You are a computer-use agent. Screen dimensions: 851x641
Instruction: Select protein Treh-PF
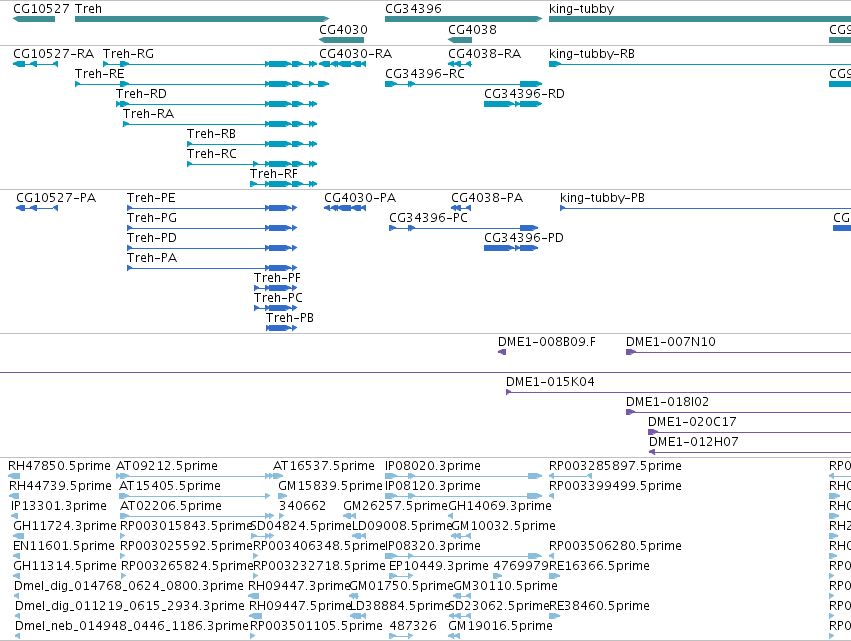(275, 288)
